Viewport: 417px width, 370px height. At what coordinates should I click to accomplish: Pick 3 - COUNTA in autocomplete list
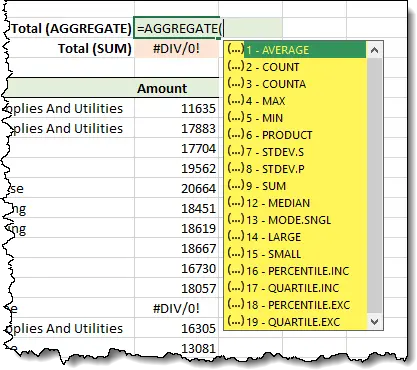pyautogui.click(x=296, y=84)
